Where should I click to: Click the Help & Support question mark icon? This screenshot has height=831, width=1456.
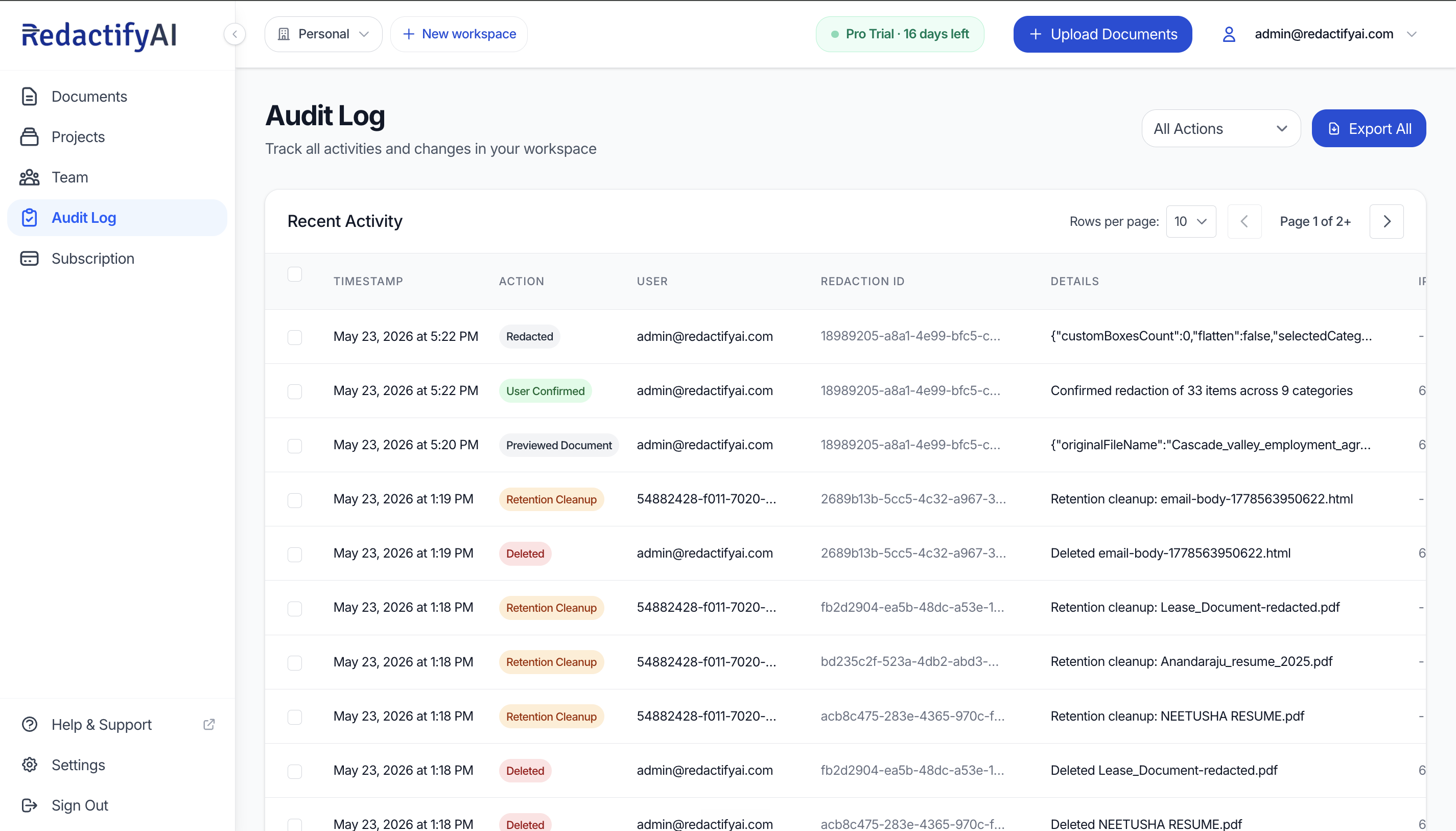tap(29, 724)
